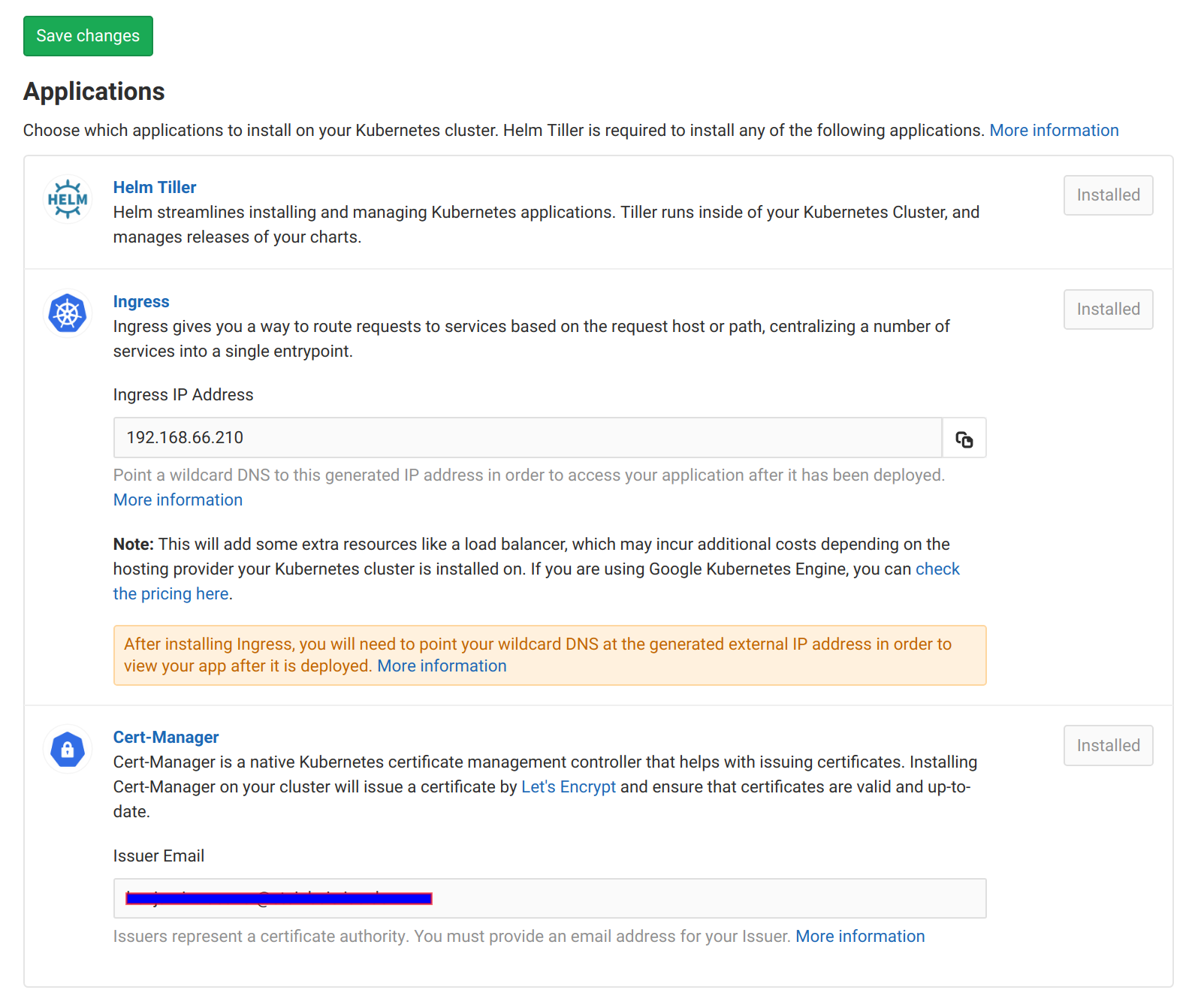Click the Cert-Manager lock icon
Viewport: 1204px width, 1005px height.
pyautogui.click(x=68, y=749)
